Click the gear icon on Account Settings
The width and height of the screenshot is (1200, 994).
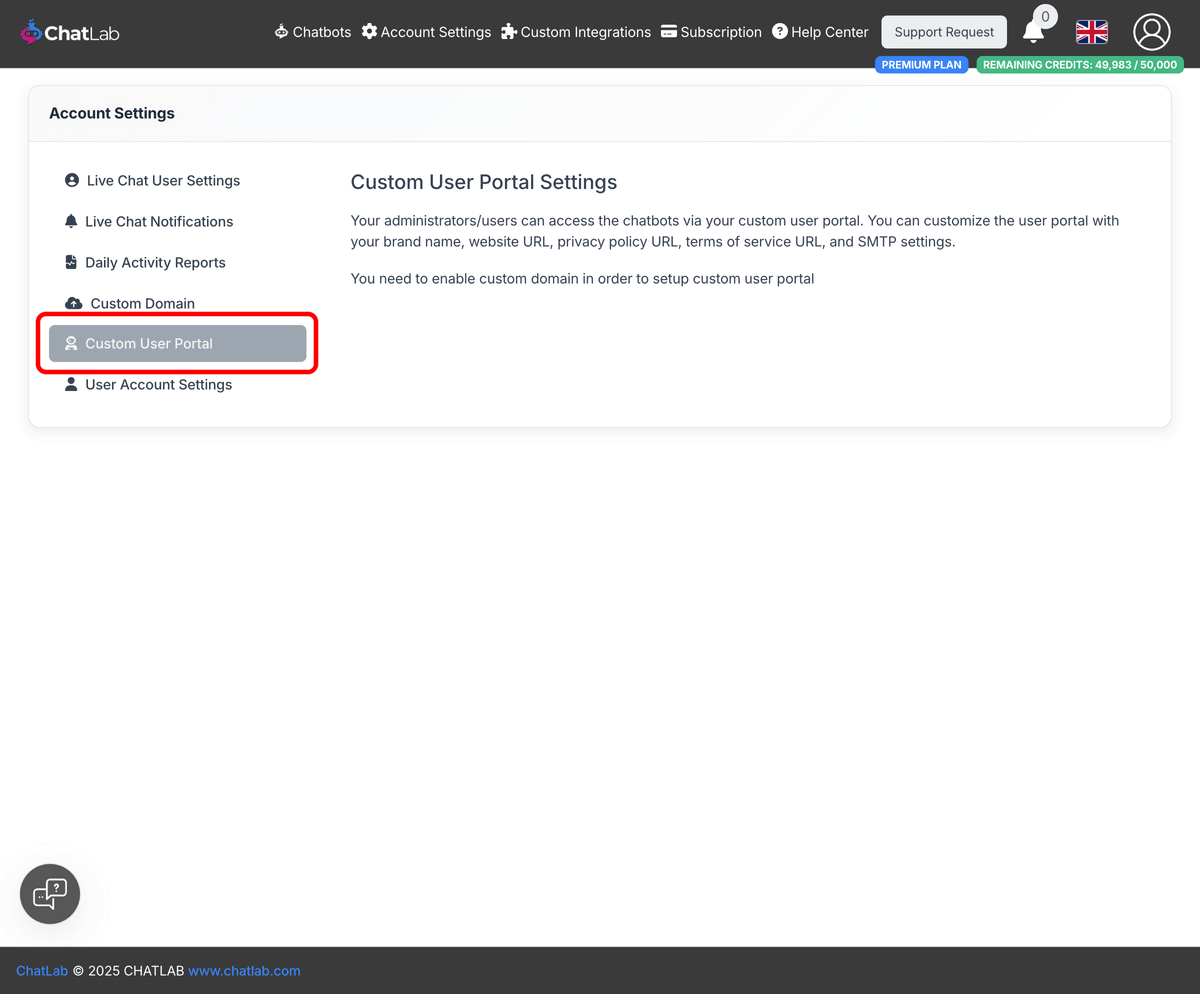[368, 31]
